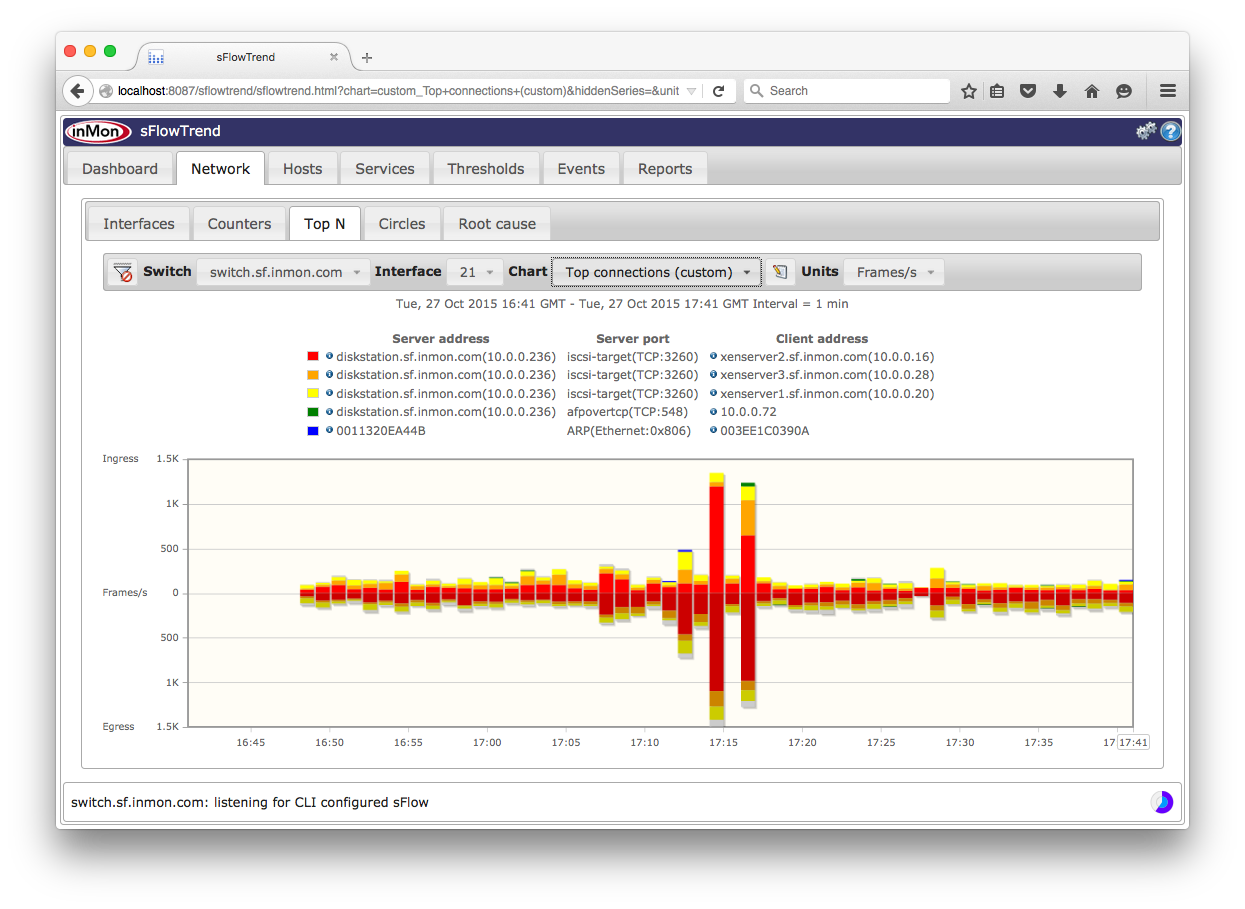Open the Interface dropdown showing 21

[x=475, y=272]
